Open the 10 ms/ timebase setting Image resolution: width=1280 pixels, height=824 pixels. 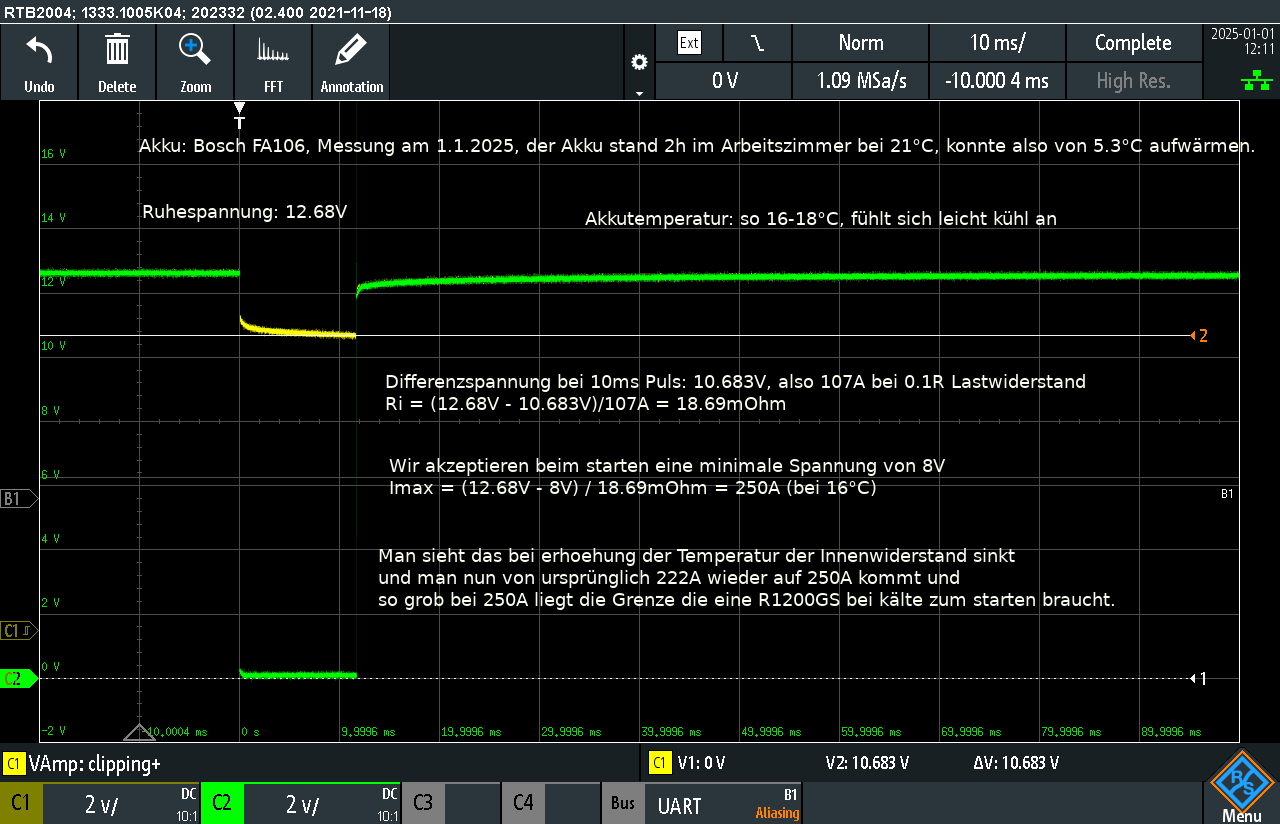click(x=996, y=43)
